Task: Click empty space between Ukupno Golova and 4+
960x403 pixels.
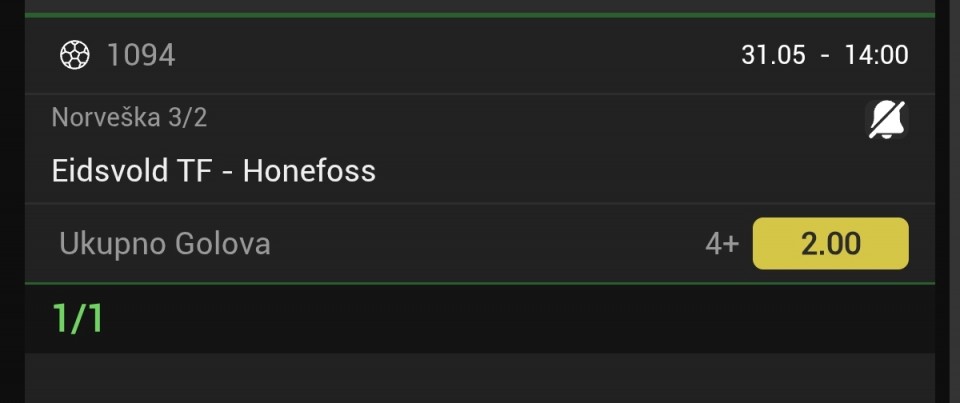Action: pos(488,243)
